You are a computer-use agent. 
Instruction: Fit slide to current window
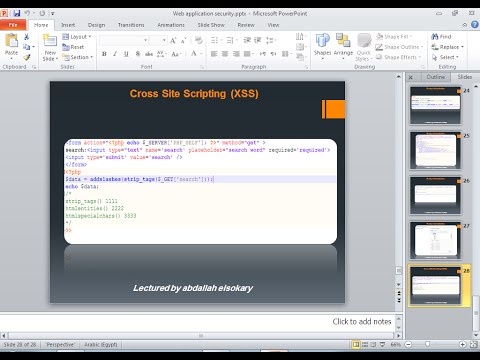473,344
